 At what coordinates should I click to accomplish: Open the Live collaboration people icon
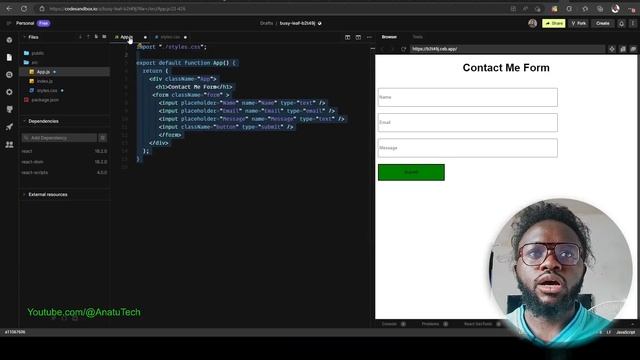(9, 144)
